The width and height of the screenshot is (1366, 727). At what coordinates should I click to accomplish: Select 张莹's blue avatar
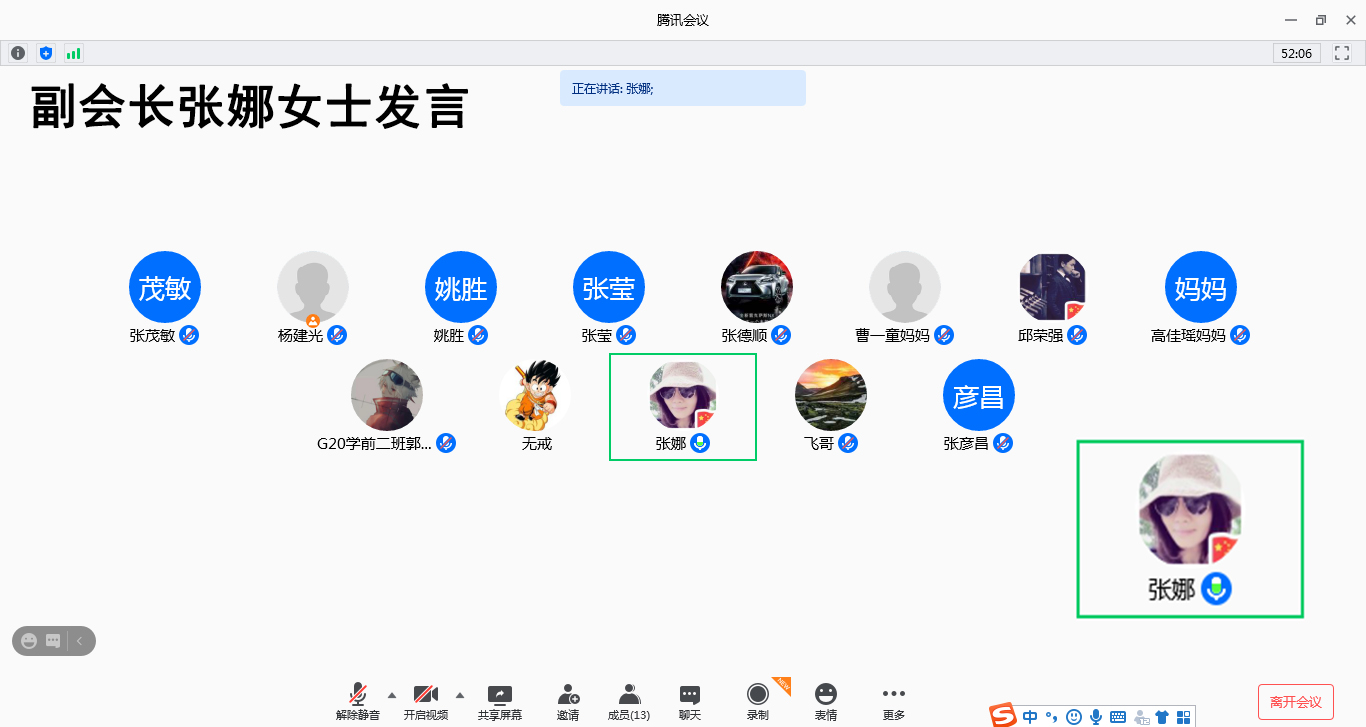pos(609,287)
